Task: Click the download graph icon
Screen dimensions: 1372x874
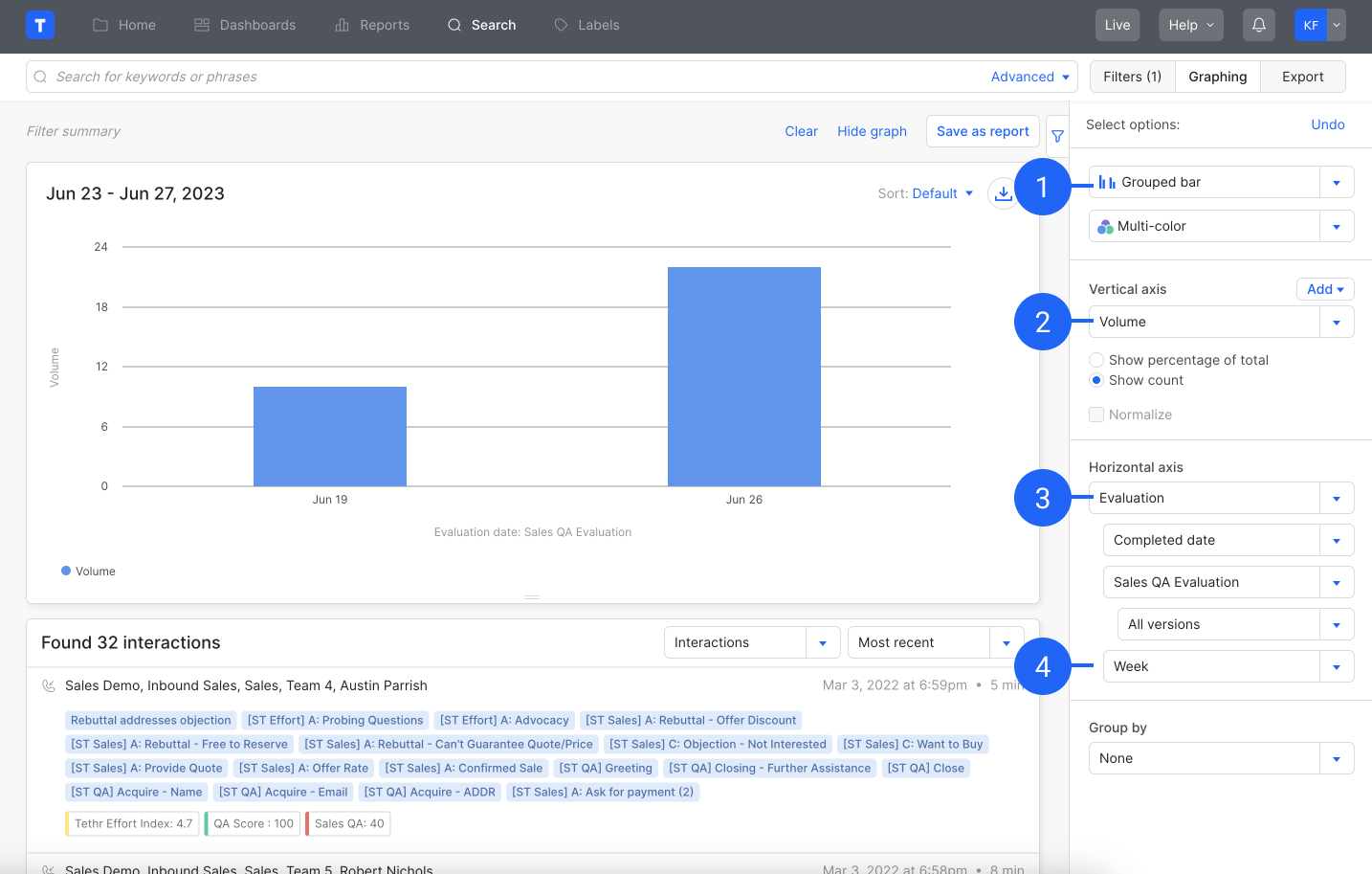Action: (1003, 193)
